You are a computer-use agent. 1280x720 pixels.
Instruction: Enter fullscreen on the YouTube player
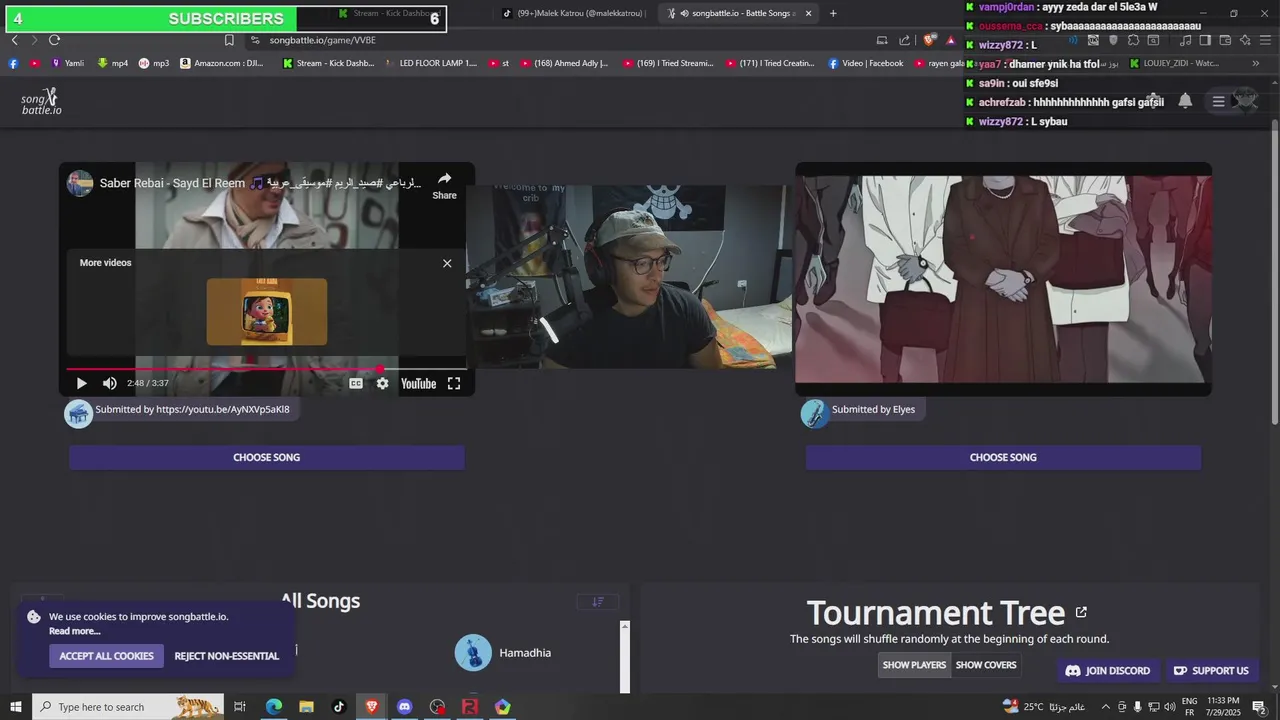pyautogui.click(x=454, y=383)
